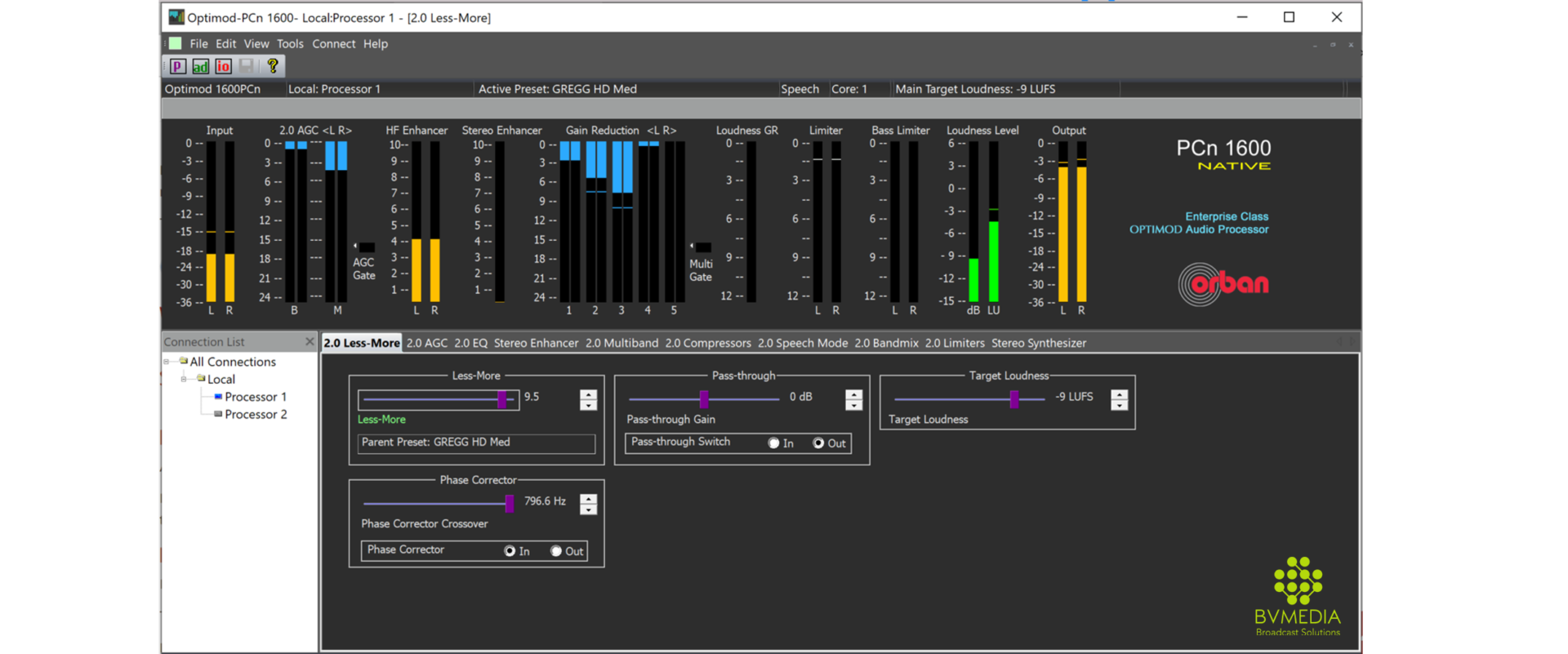Click the 'Optimod 1600PCn' status bar entry
The image size is (1568, 654).
212,89
